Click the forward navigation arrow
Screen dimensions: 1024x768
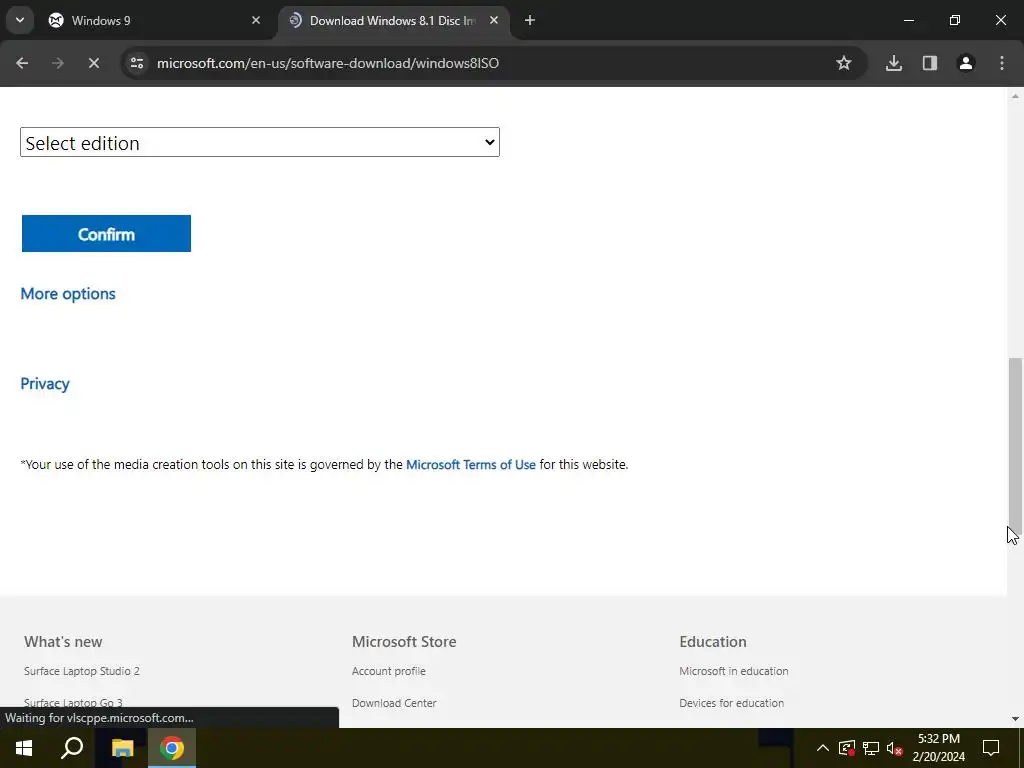(58, 63)
